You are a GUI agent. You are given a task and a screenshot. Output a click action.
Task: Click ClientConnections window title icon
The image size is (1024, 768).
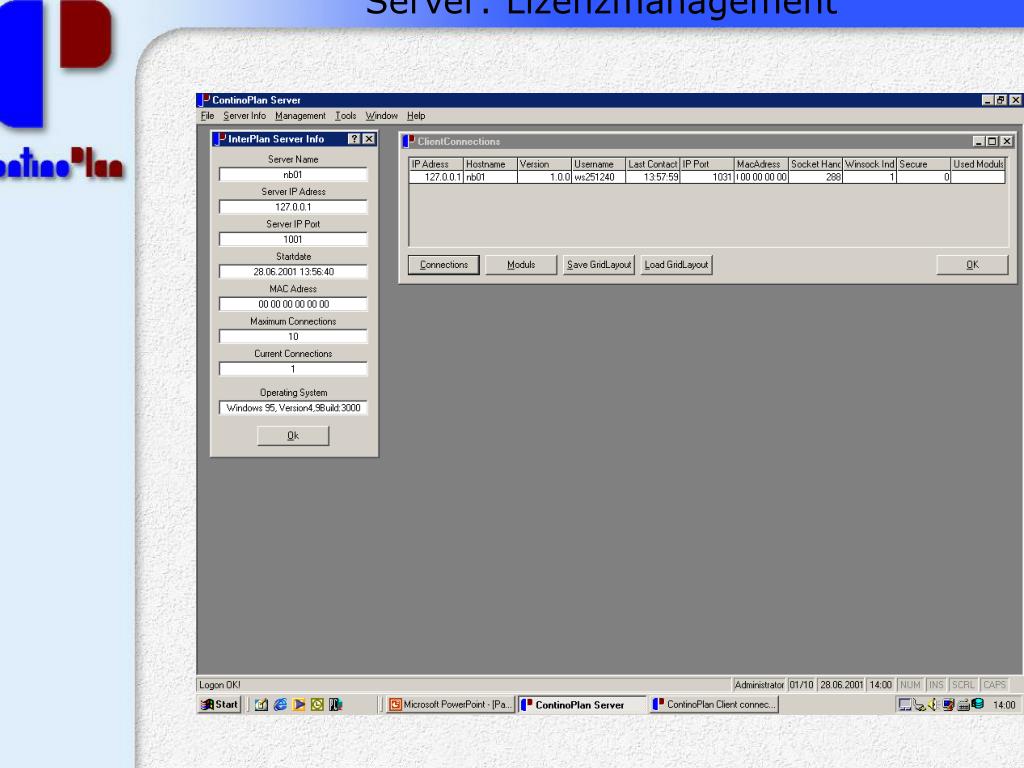point(408,141)
